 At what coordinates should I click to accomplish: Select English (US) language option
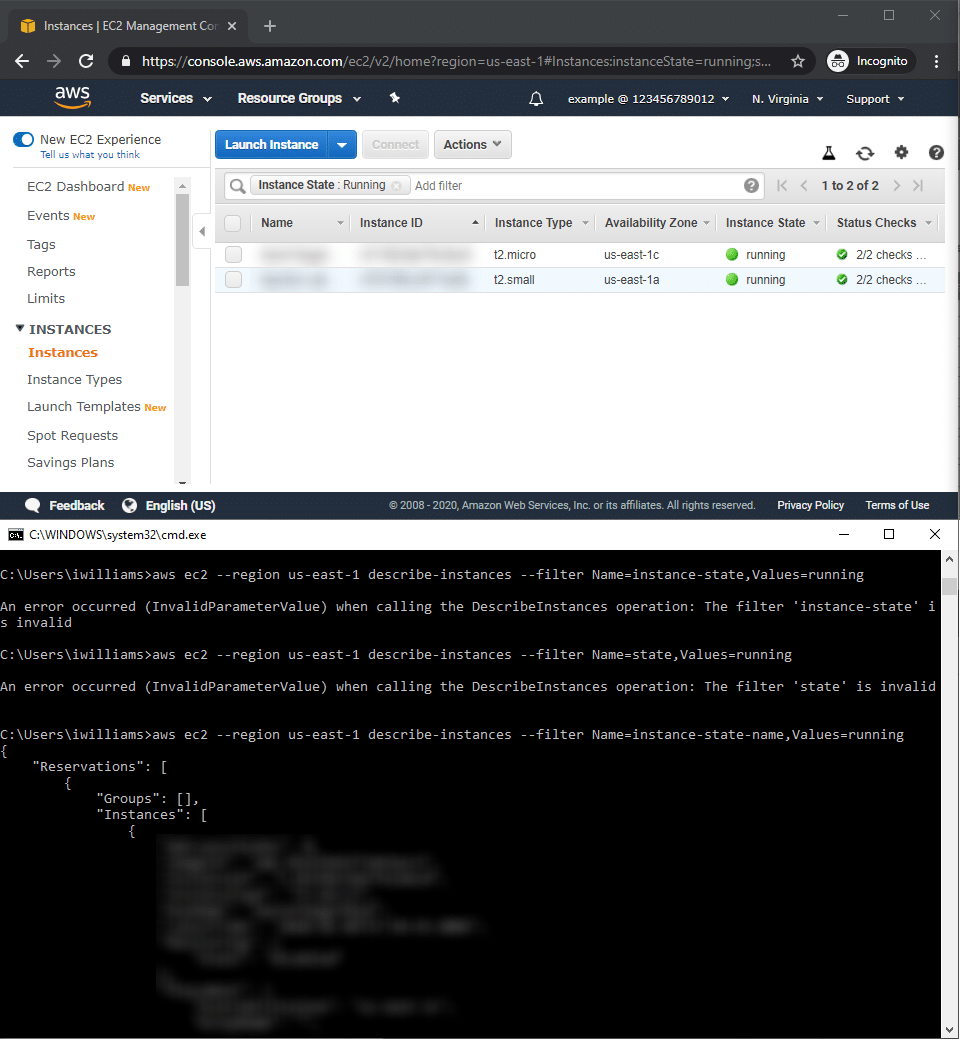tap(180, 505)
